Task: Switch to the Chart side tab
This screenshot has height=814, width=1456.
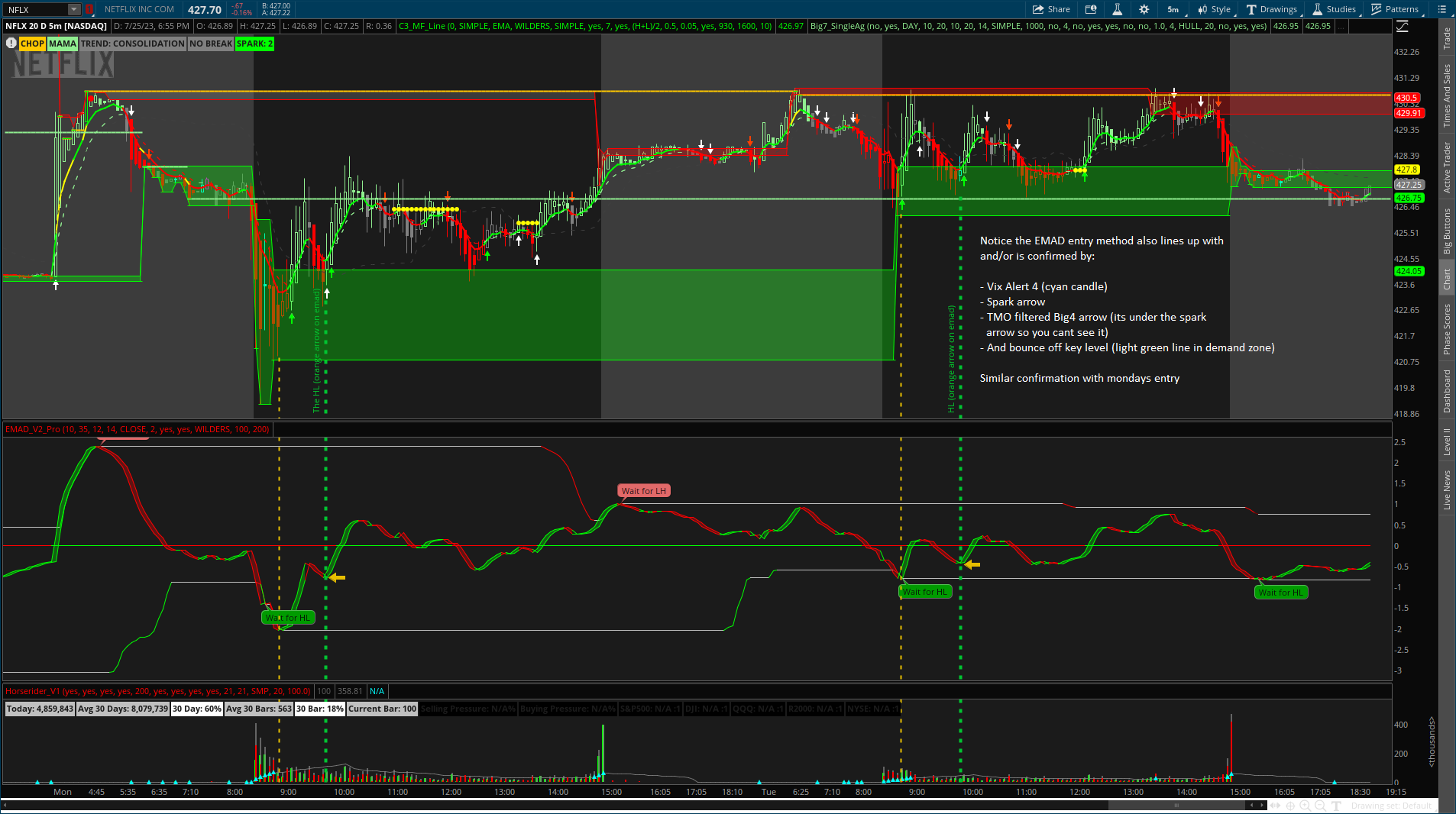Action: [x=1447, y=279]
